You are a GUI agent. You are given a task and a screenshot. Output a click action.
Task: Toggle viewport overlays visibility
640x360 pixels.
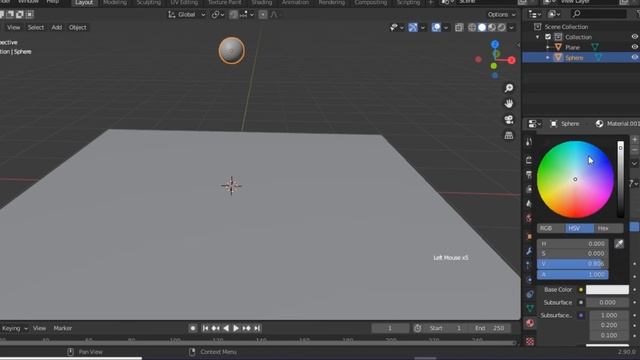tap(436, 27)
